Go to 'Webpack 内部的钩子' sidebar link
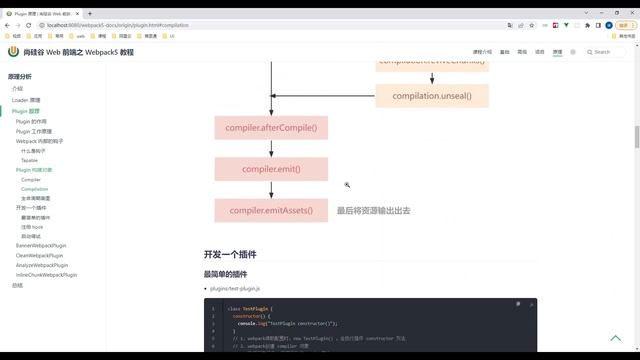 [x=40, y=141]
